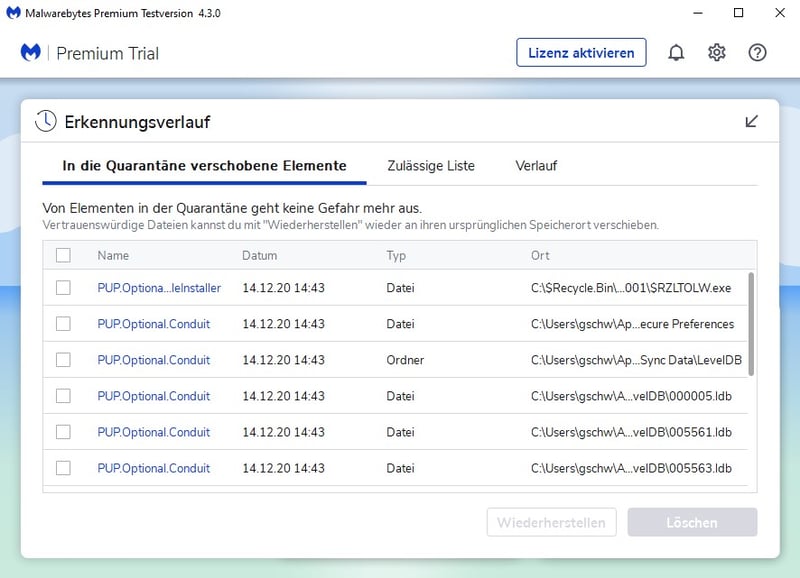The height and width of the screenshot is (578, 800).
Task: Open PUP.Optional.Conduit link for 005561.ldb
Action: click(154, 432)
